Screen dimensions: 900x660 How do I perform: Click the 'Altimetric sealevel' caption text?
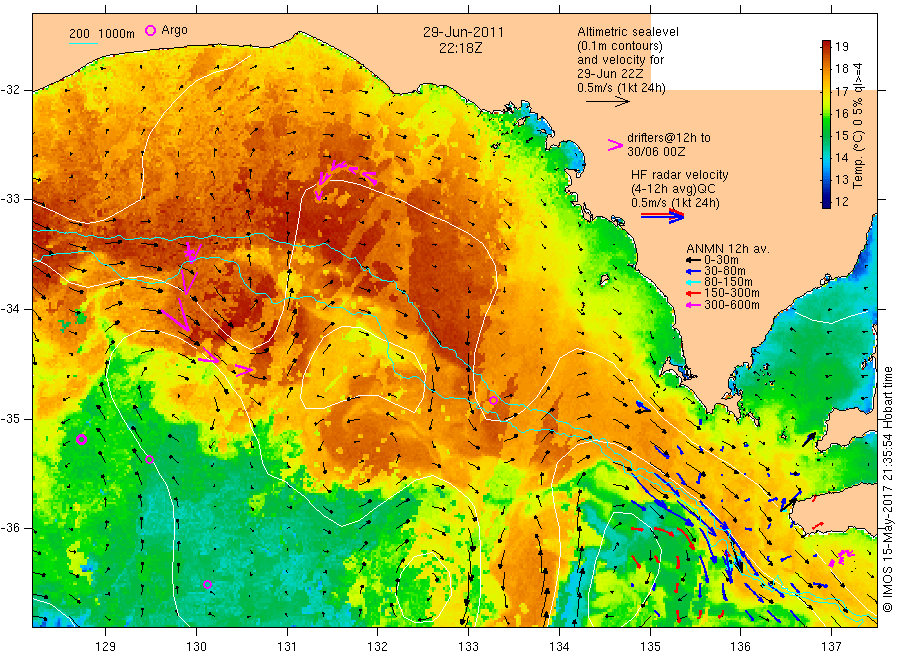pos(628,32)
